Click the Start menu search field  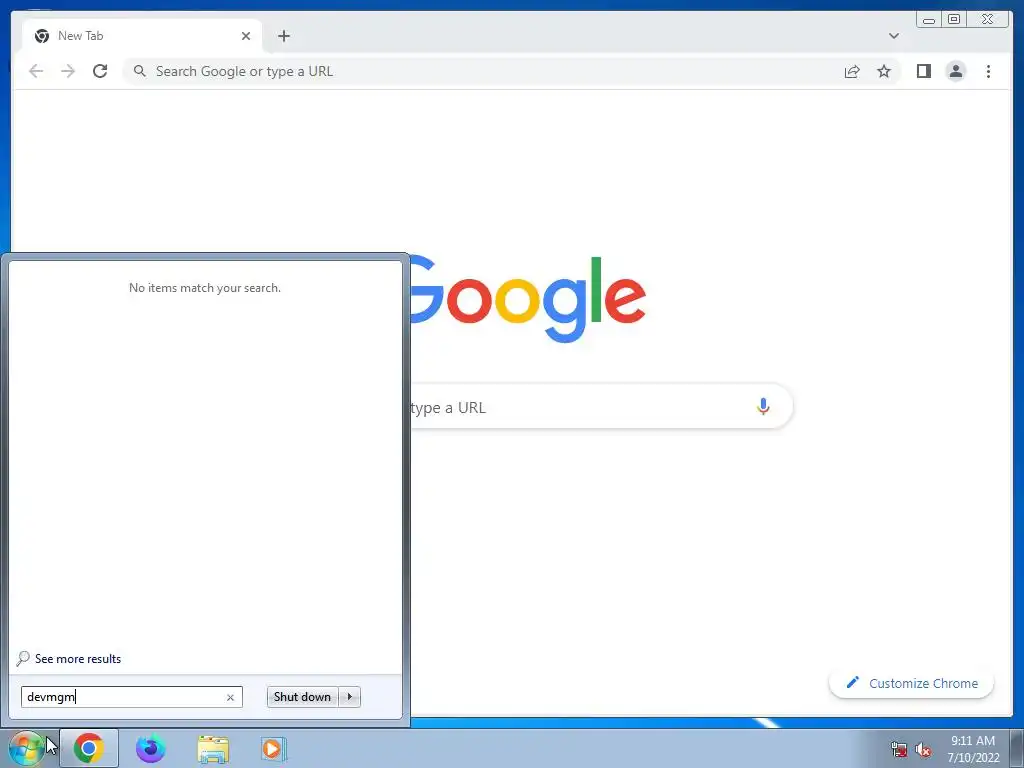[131, 697]
